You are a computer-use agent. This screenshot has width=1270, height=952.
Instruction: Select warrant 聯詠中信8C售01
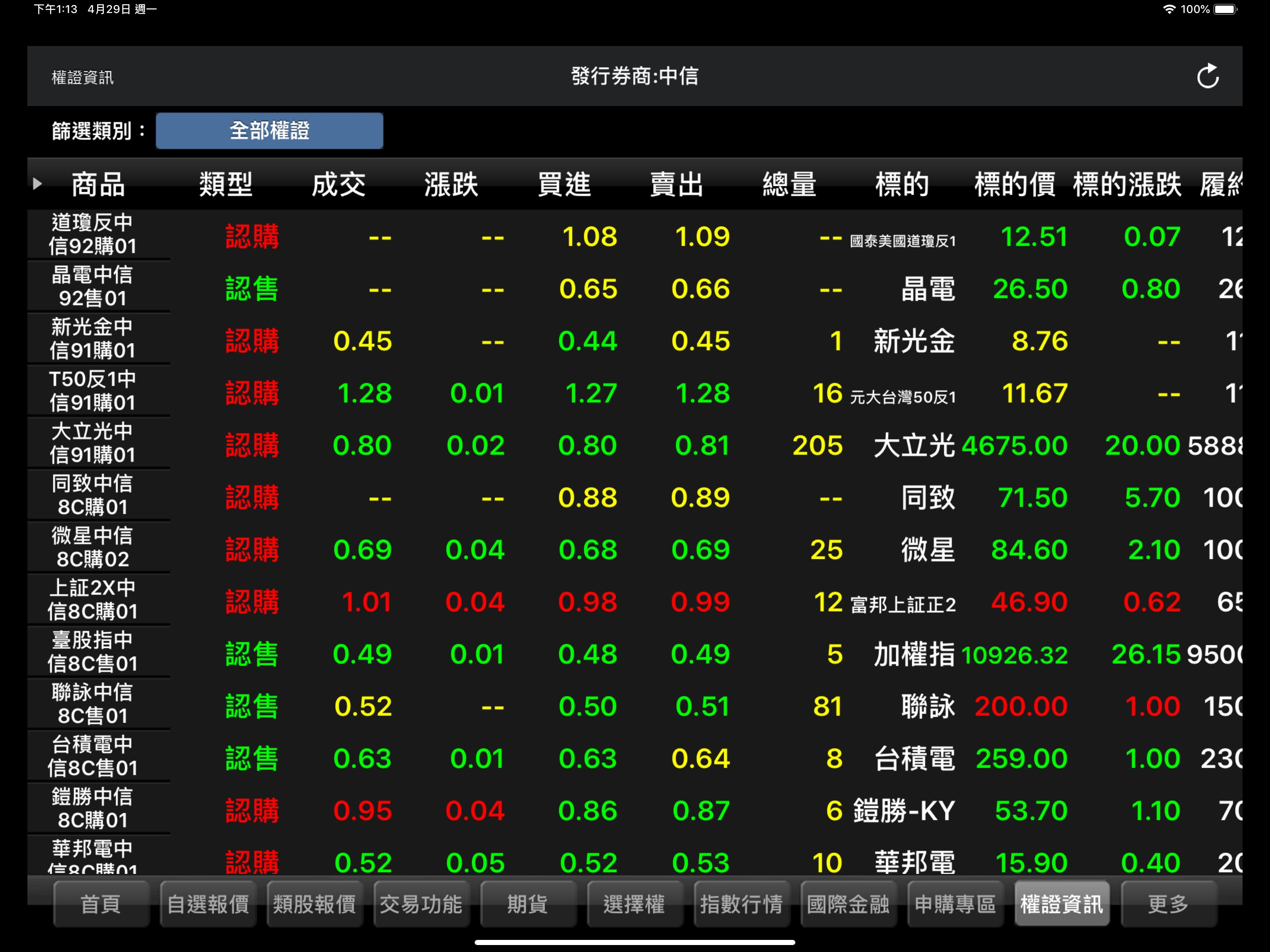click(x=93, y=705)
